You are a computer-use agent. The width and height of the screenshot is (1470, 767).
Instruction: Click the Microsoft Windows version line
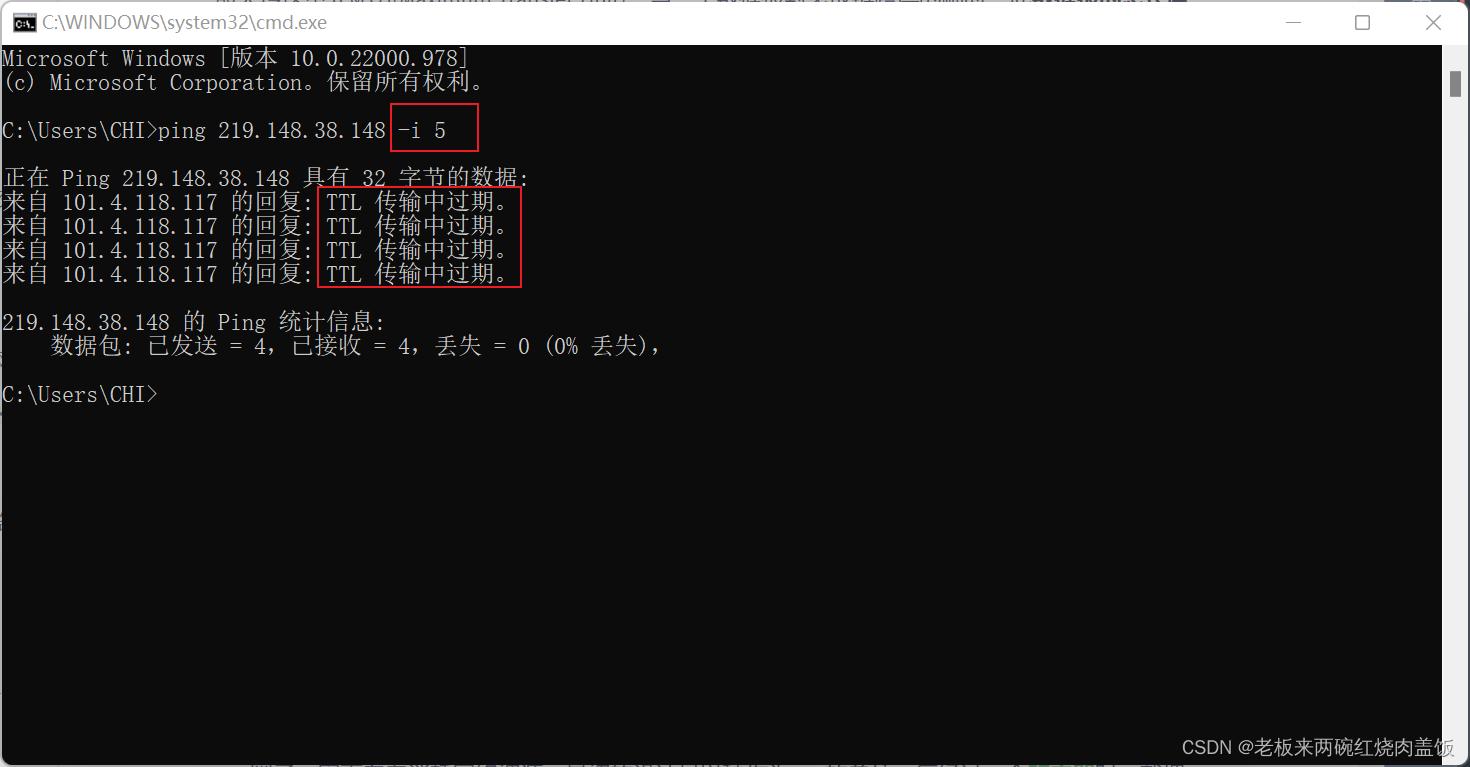click(235, 59)
